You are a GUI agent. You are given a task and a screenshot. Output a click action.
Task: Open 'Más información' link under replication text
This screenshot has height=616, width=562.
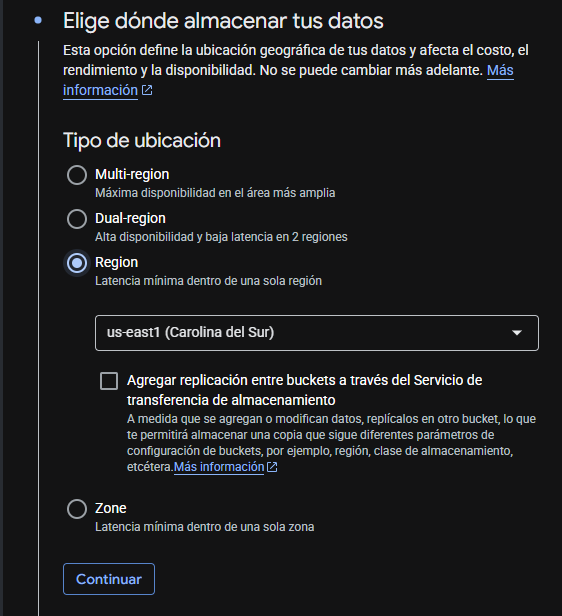(219, 467)
